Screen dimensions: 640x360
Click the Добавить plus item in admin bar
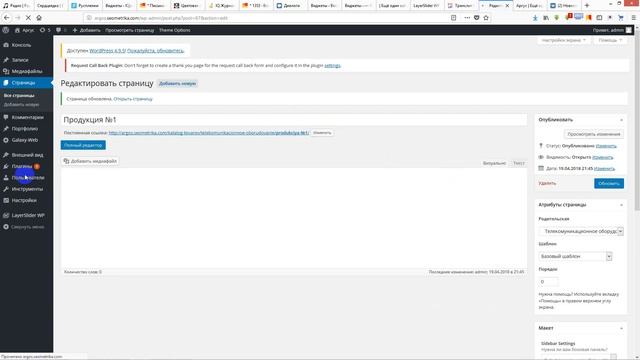(x=86, y=30)
